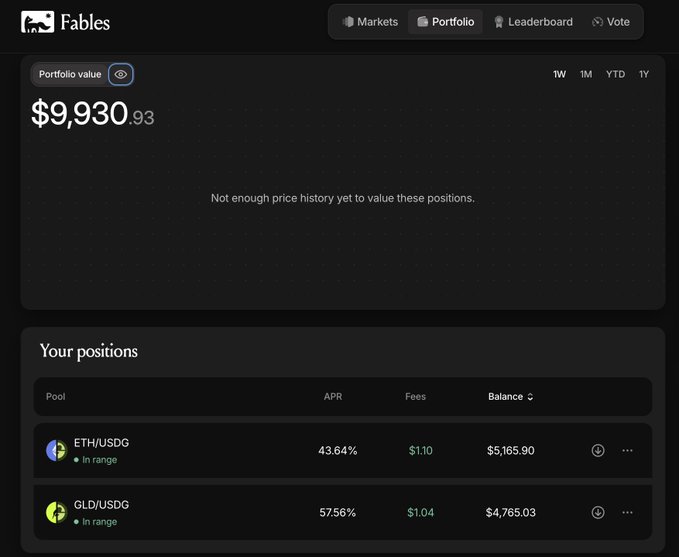
Task: Click the Pool column header
Action: coord(55,397)
